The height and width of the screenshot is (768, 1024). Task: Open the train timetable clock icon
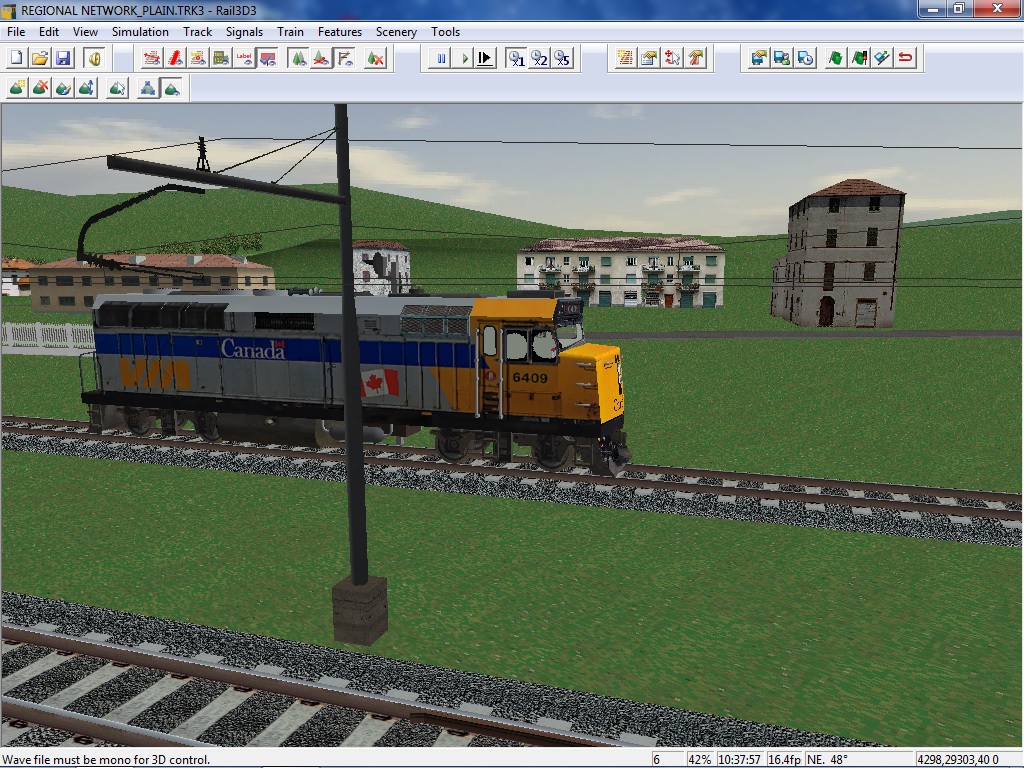coord(805,58)
